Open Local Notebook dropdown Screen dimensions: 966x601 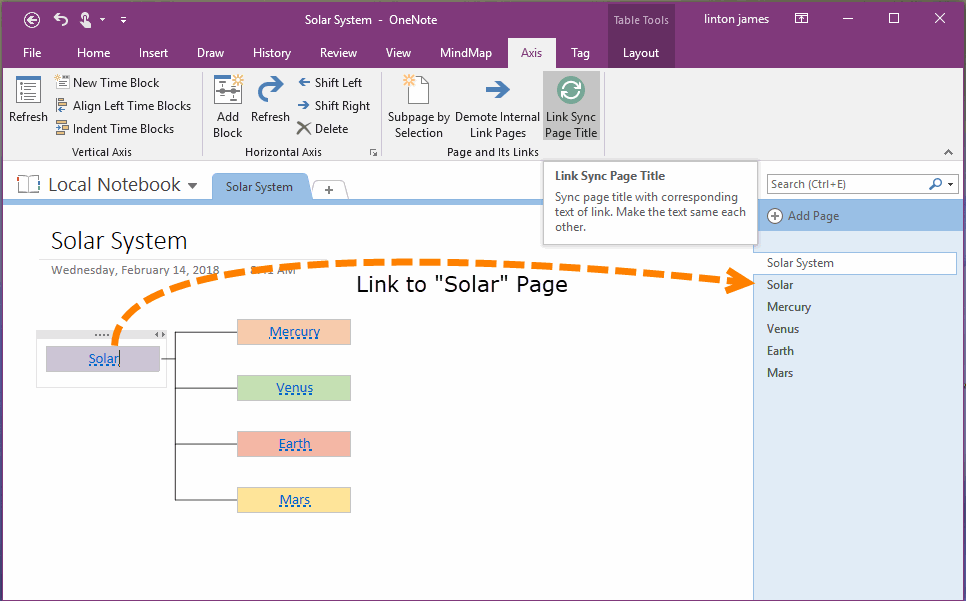pos(193,185)
